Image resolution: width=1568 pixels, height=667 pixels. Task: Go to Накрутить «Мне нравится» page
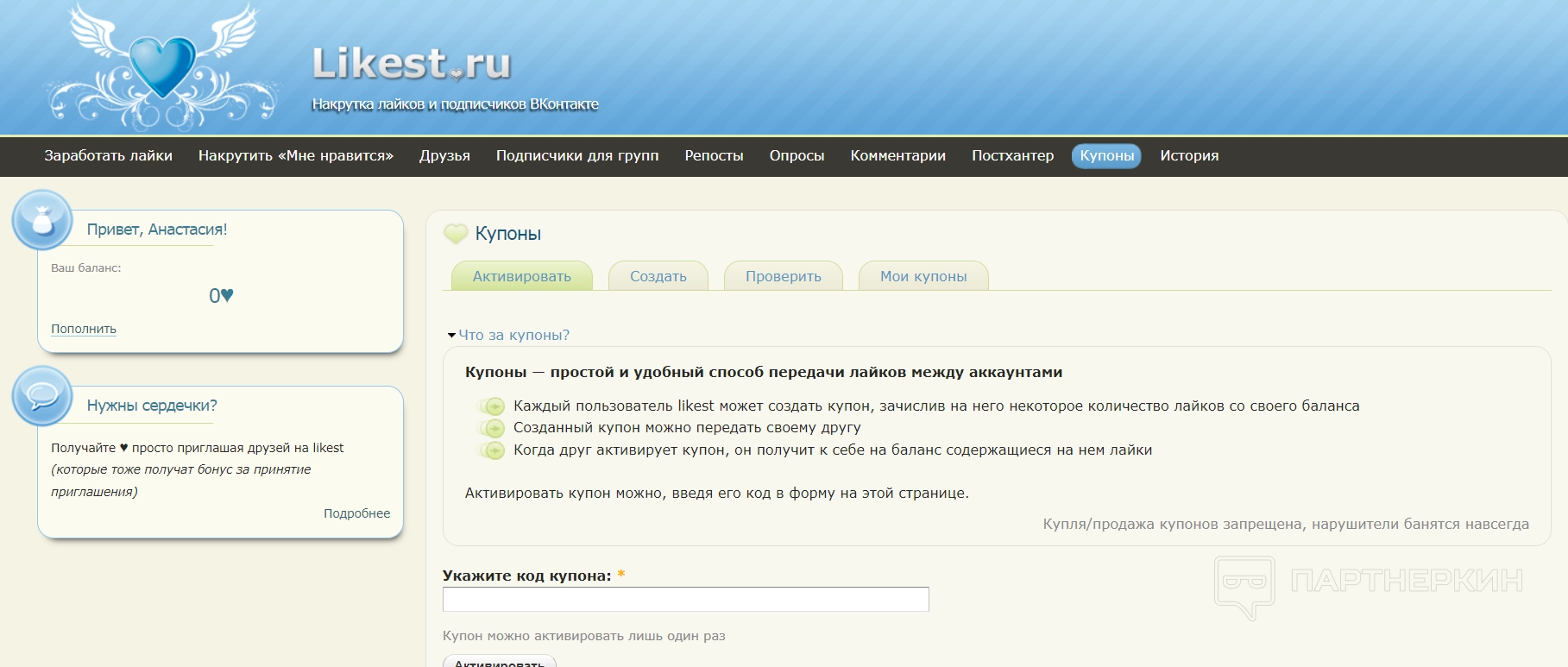[x=296, y=156]
